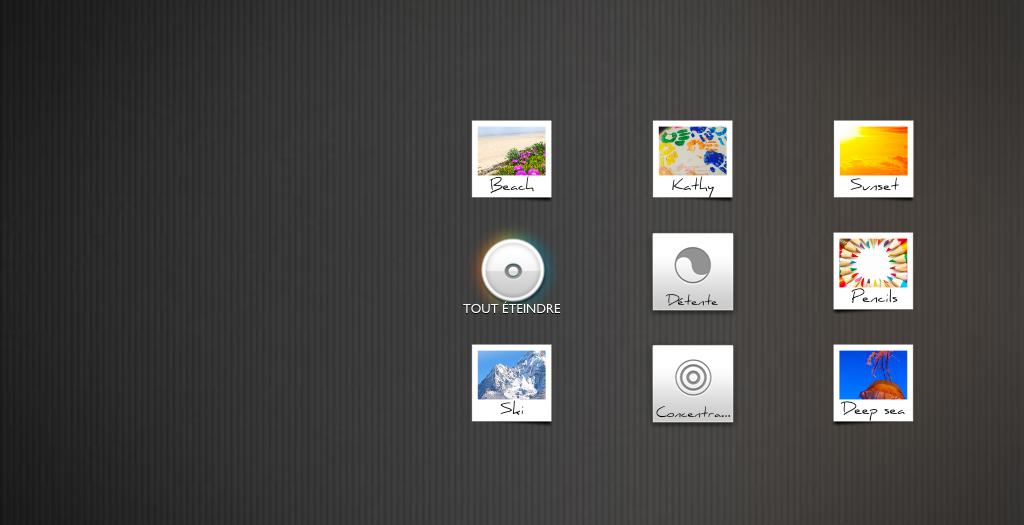Click the "Deep sea" caption text
Image resolution: width=1024 pixels, height=525 pixels.
click(873, 410)
